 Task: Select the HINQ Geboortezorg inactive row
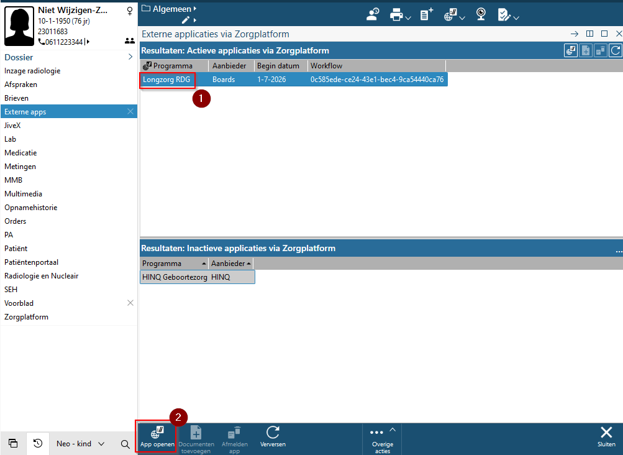[197, 277]
